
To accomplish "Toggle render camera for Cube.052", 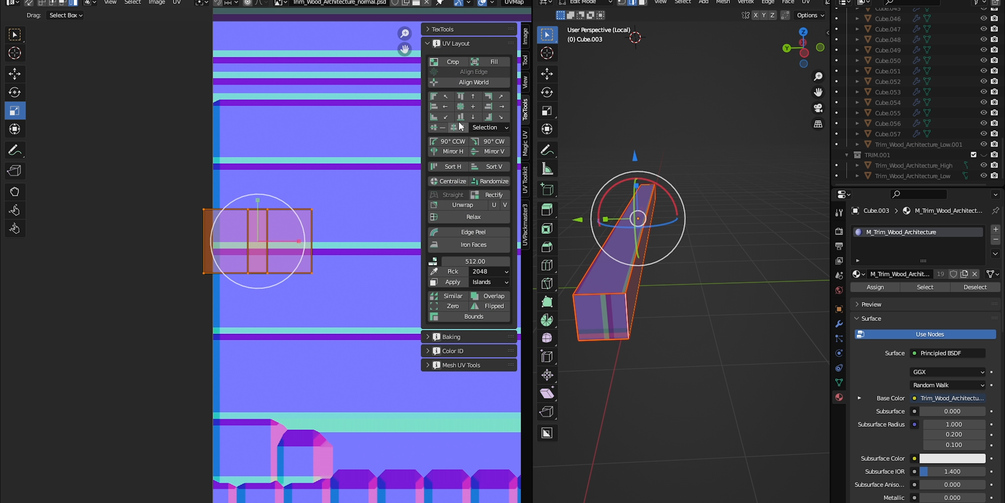I will point(994,81).
